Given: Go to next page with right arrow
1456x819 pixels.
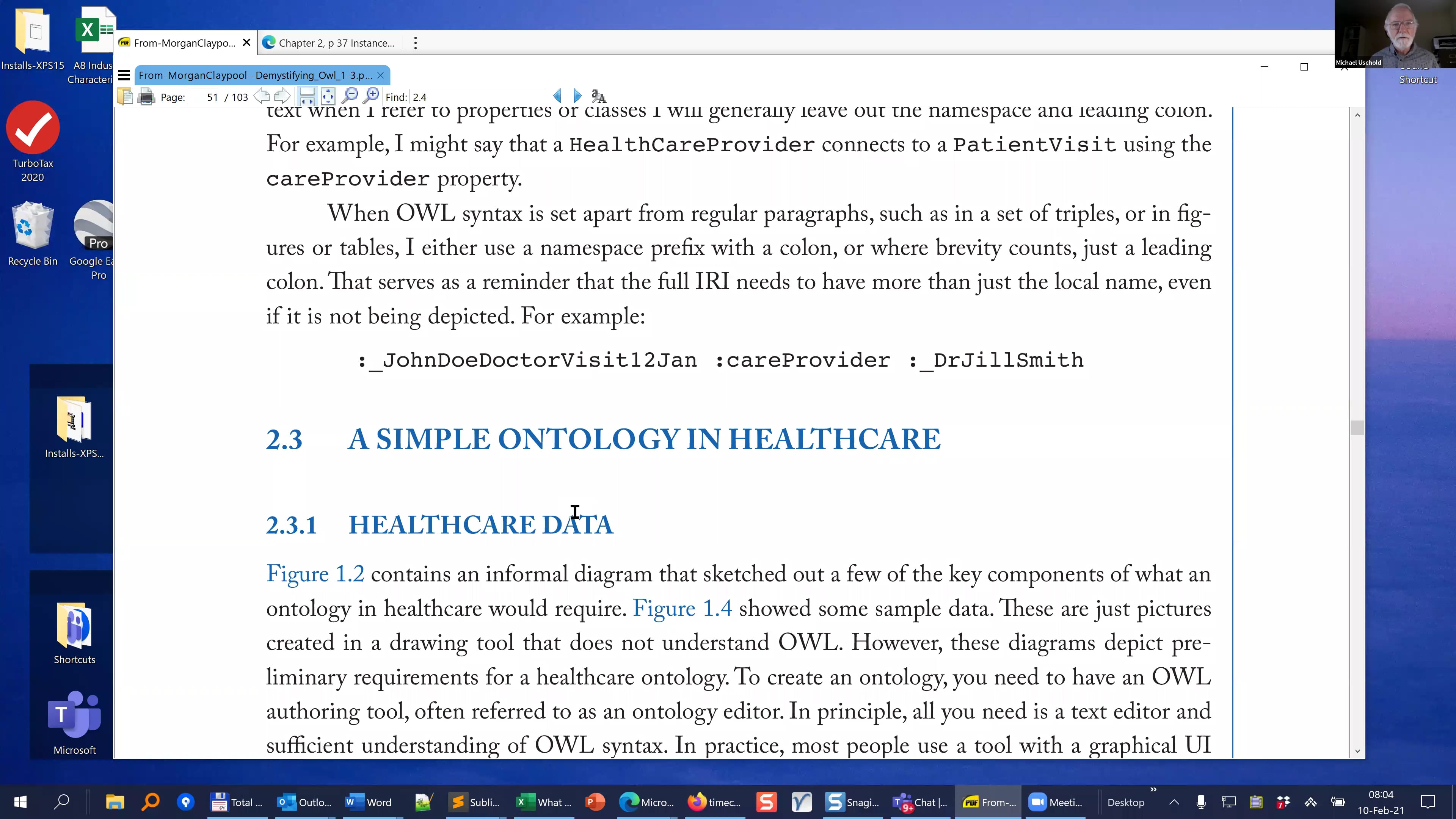Looking at the screenshot, I should pos(282,96).
